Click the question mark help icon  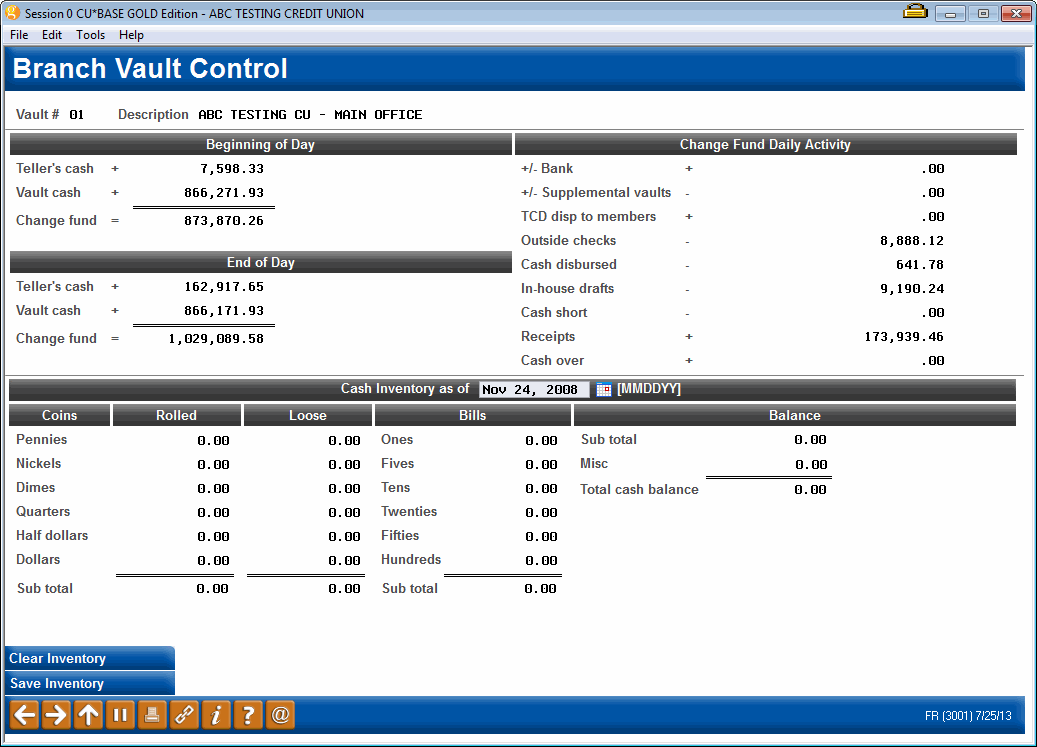(x=247, y=714)
